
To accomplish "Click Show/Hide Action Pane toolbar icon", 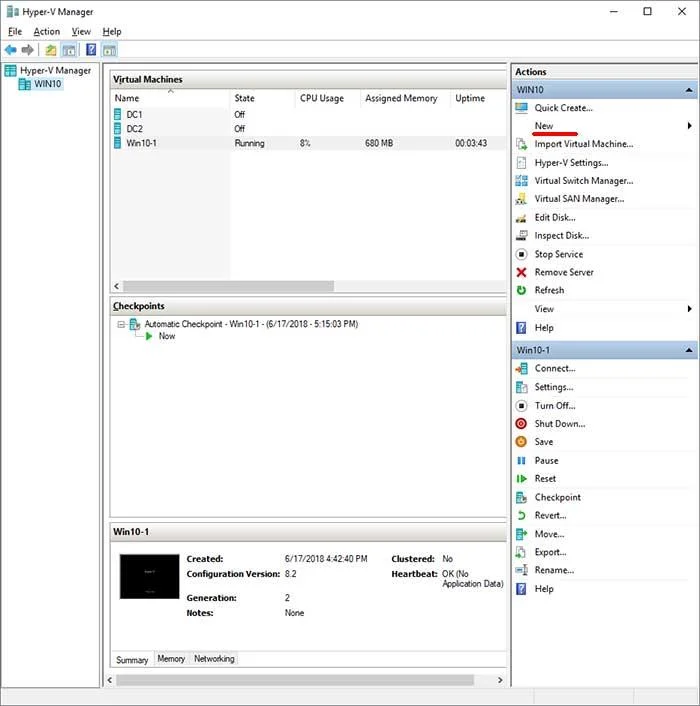I will 109,50.
